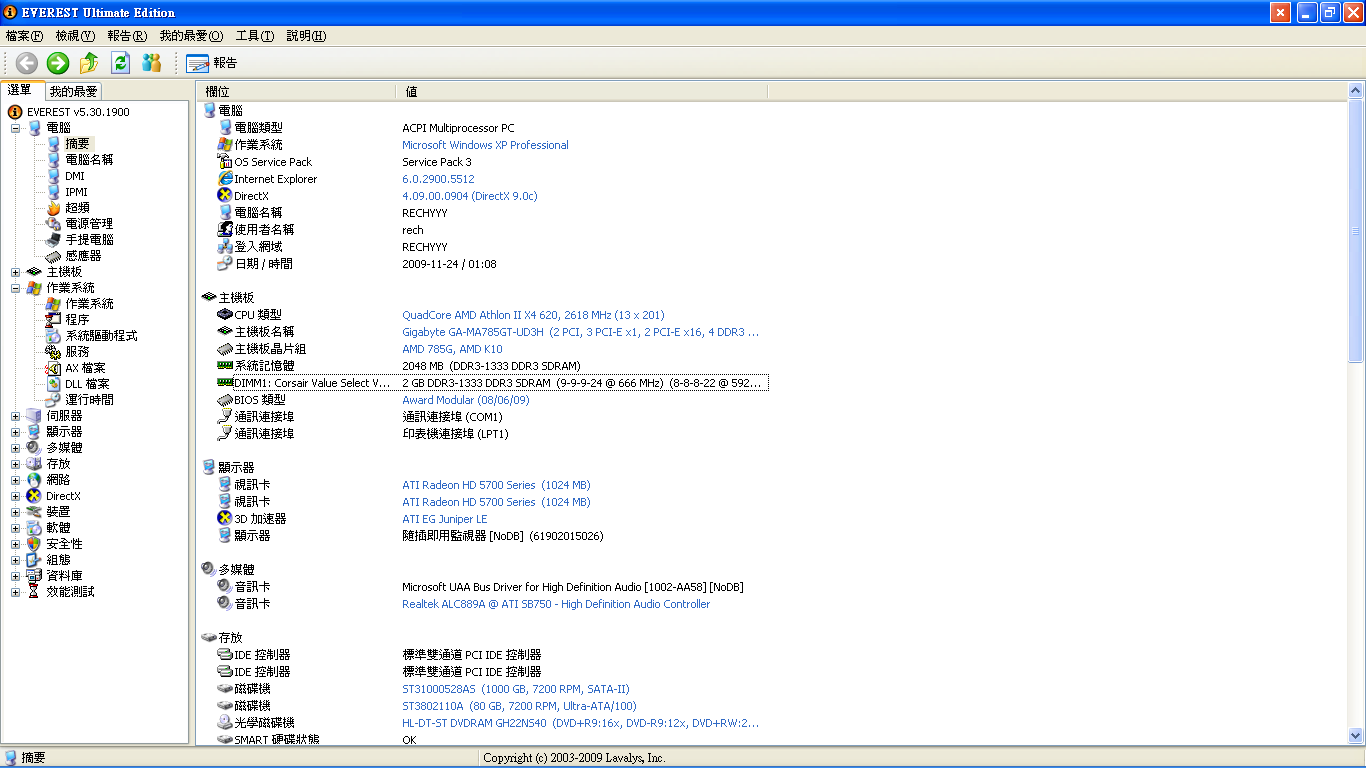Click the green Forward arrow icon

click(58, 63)
